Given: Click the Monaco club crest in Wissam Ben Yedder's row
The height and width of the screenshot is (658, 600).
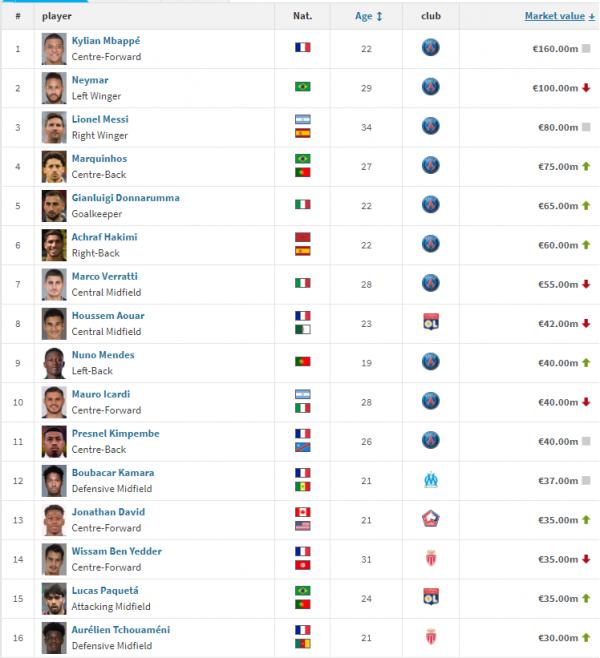Looking at the screenshot, I should point(430,558).
